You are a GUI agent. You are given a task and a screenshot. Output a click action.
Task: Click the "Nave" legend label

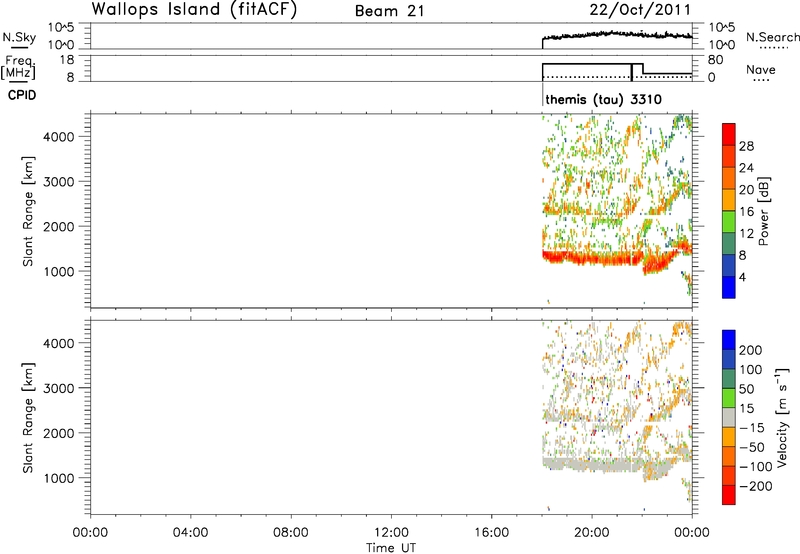(x=761, y=70)
